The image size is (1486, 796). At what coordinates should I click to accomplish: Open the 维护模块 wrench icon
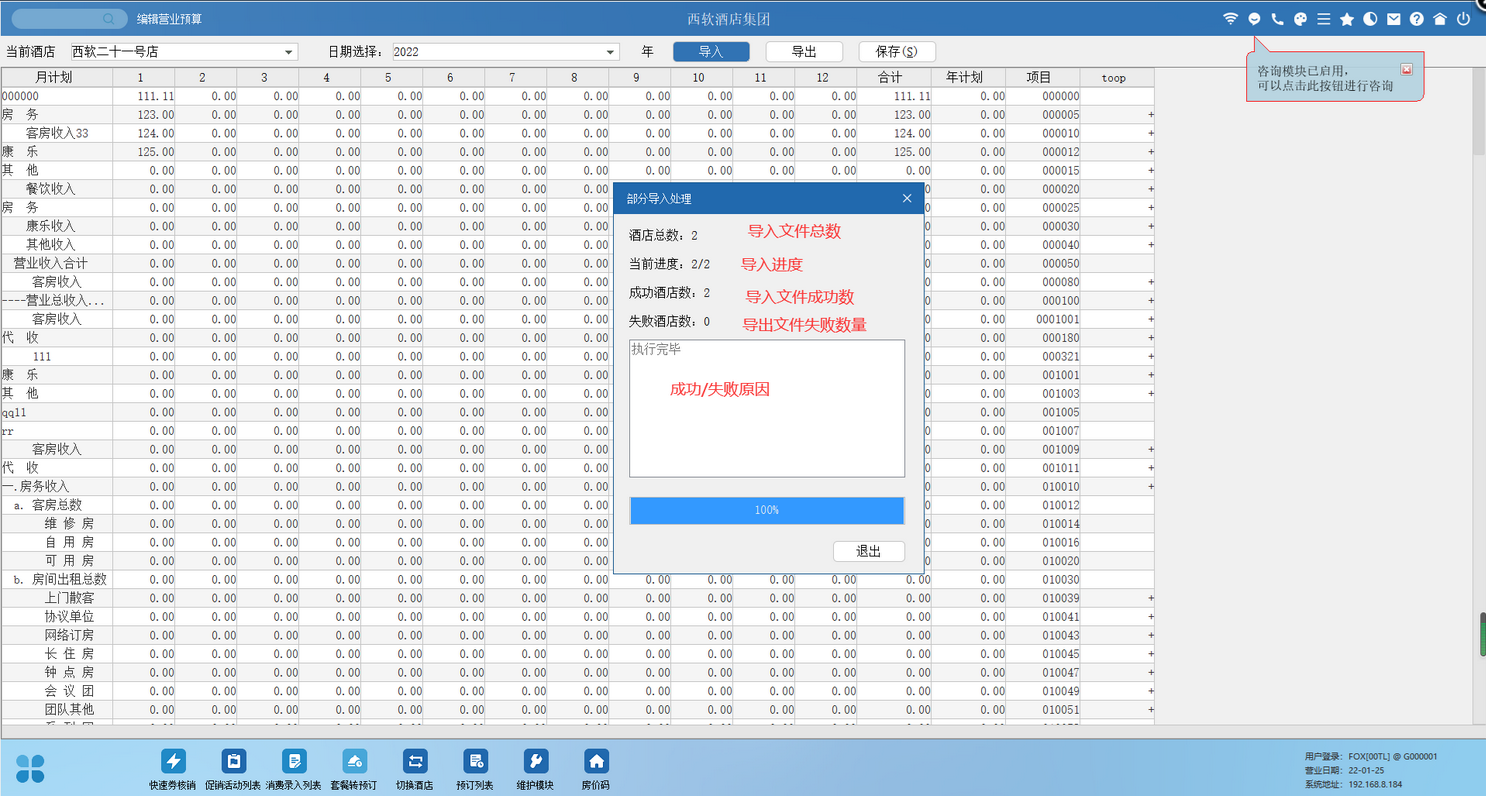536,761
